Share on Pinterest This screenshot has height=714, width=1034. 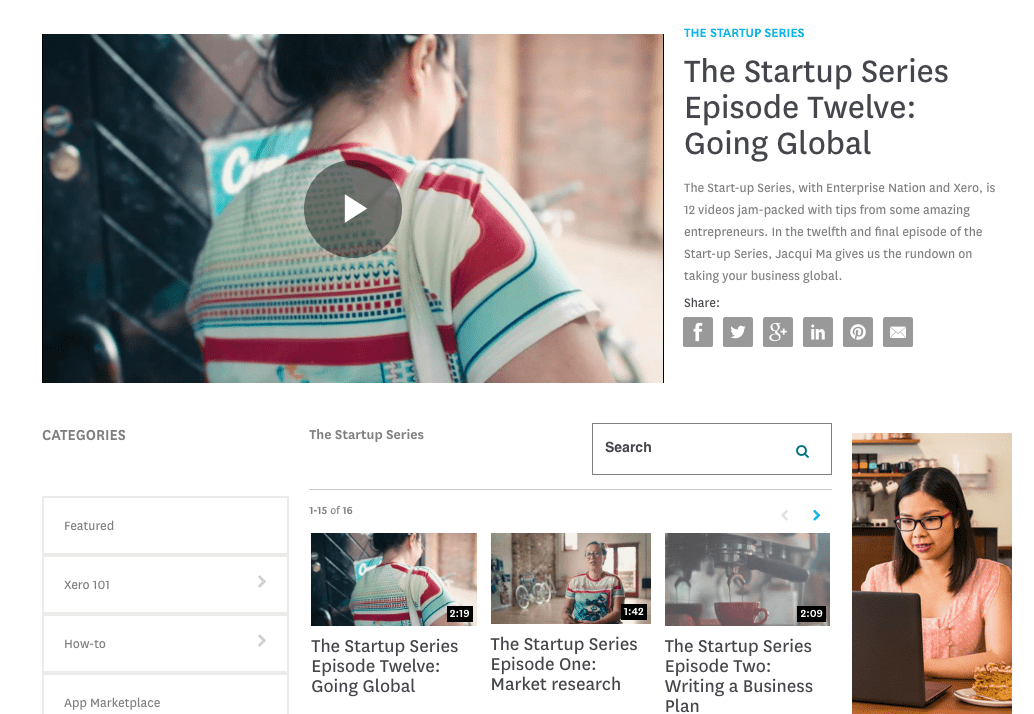tap(858, 332)
